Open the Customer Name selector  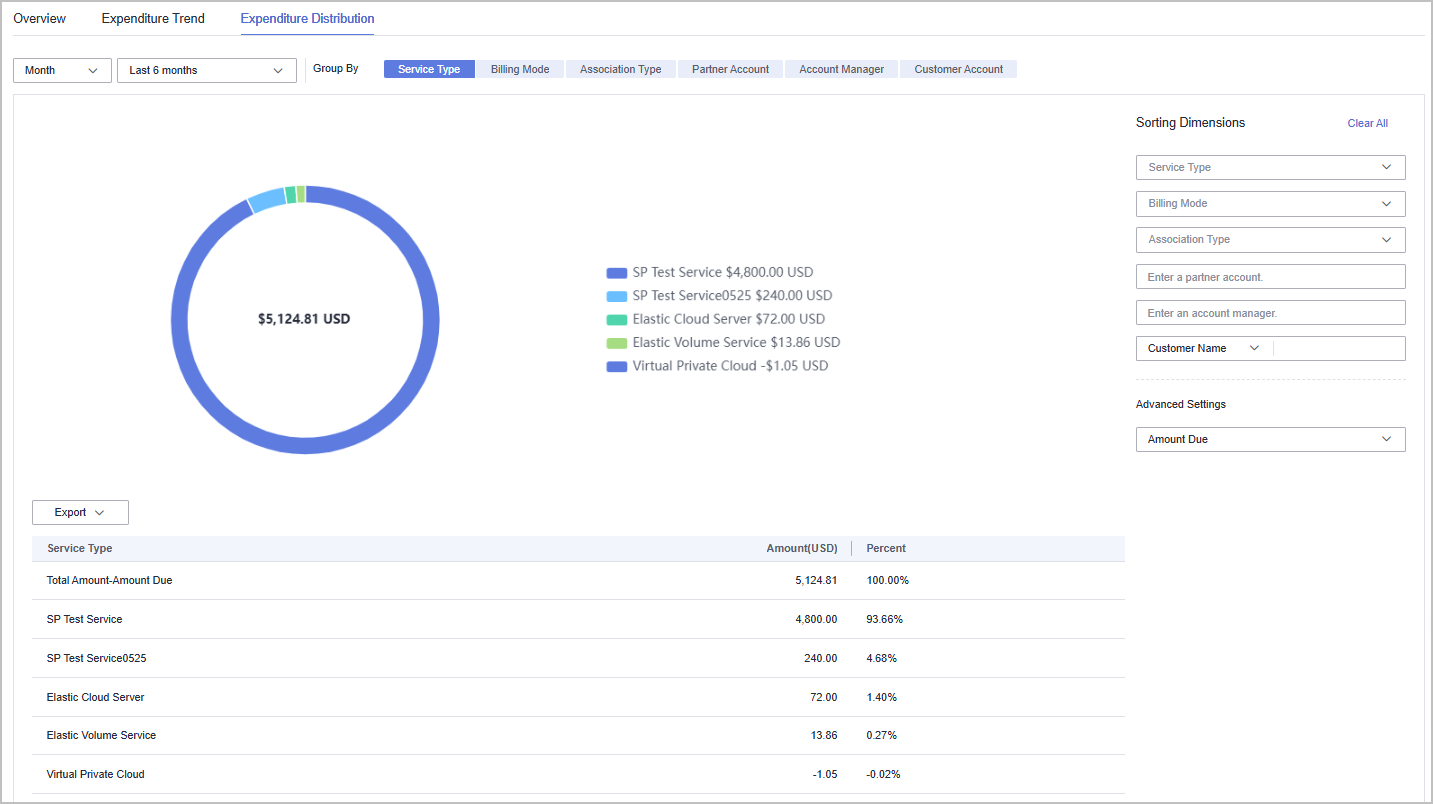click(1204, 348)
